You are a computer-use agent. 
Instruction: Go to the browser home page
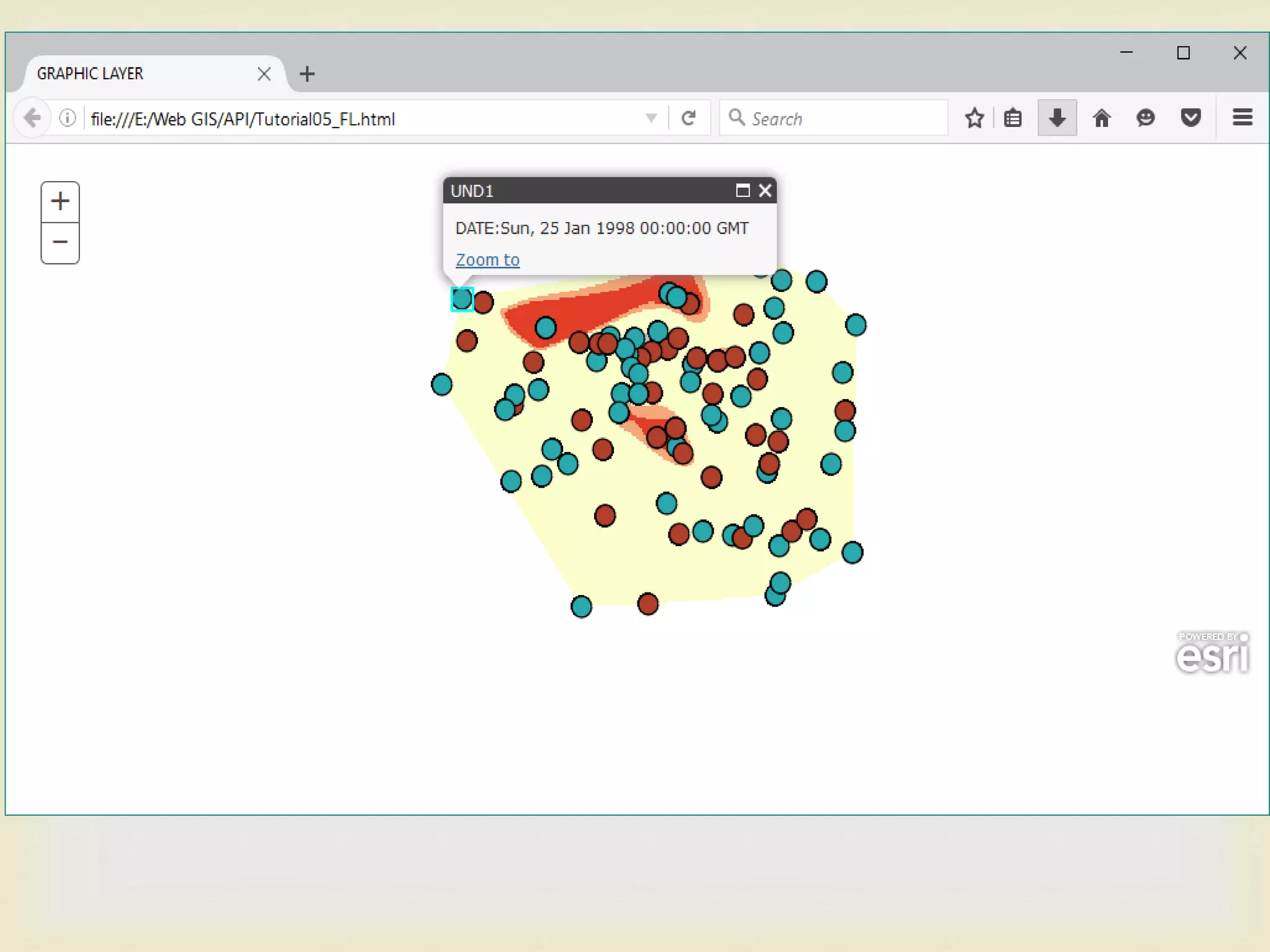click(x=1101, y=118)
